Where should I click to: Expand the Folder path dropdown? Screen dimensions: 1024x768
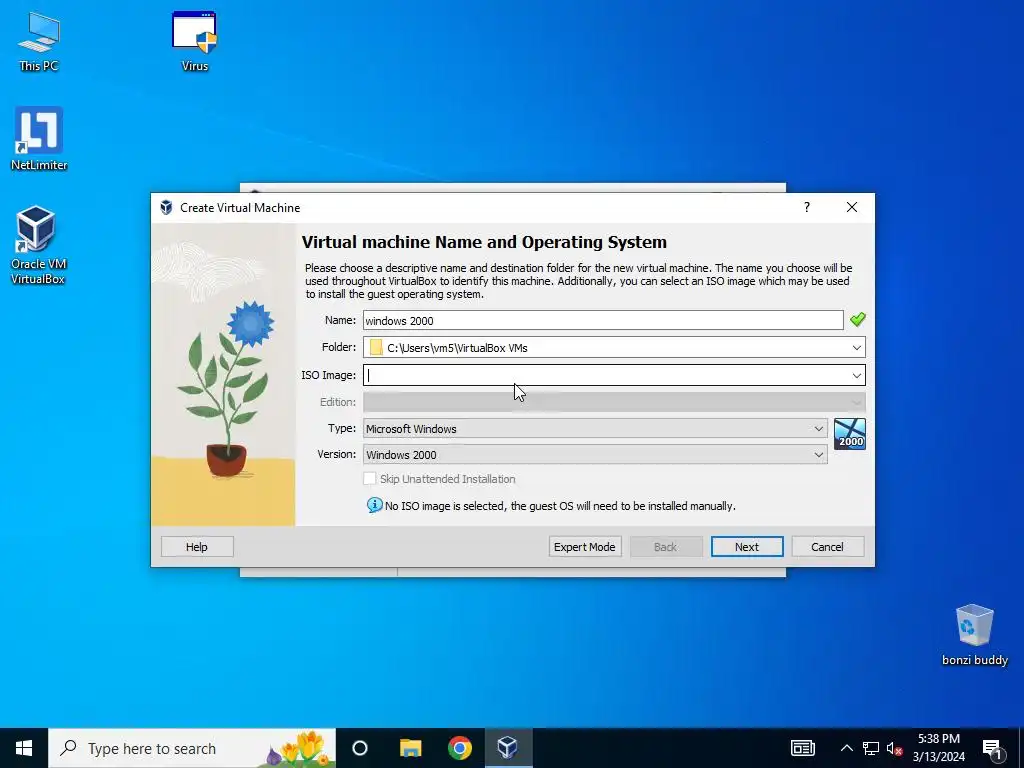857,347
